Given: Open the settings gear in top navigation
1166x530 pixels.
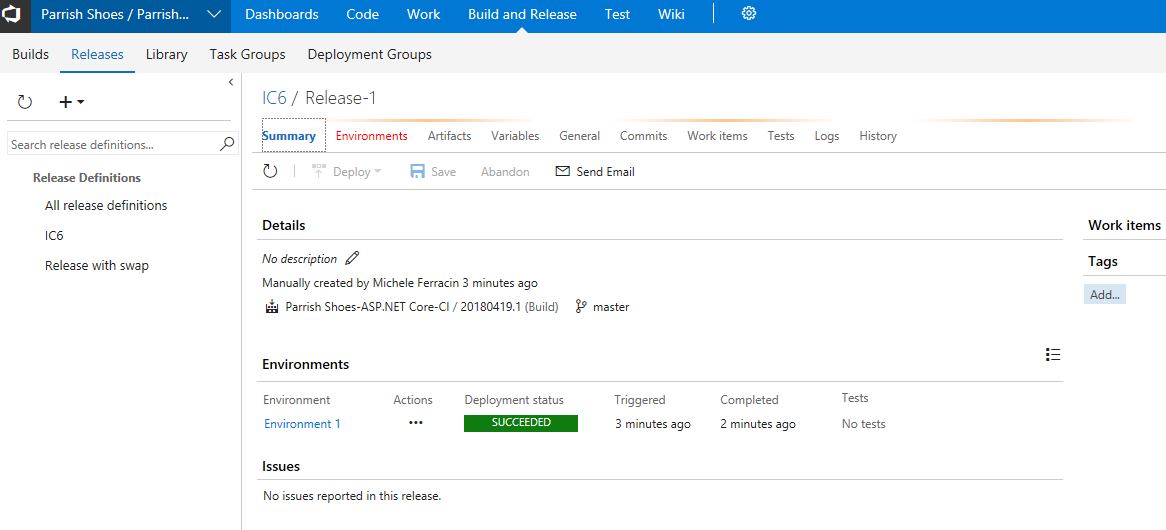Looking at the screenshot, I should [x=749, y=14].
